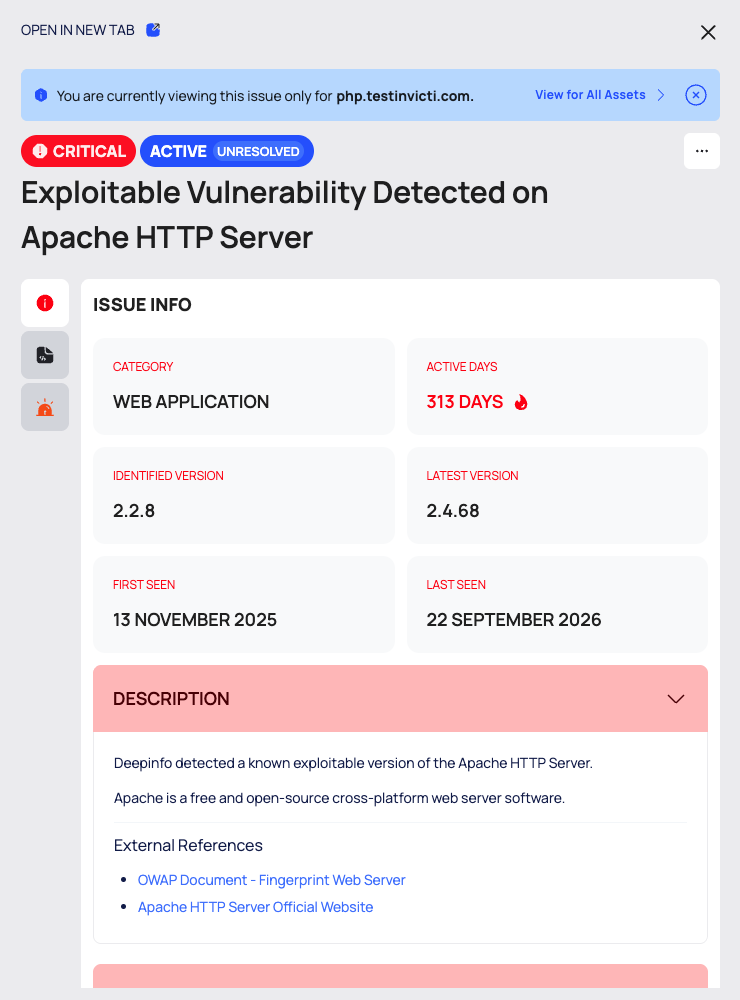Open the three-dot more options menu
This screenshot has height=1000, width=740.
(x=702, y=151)
